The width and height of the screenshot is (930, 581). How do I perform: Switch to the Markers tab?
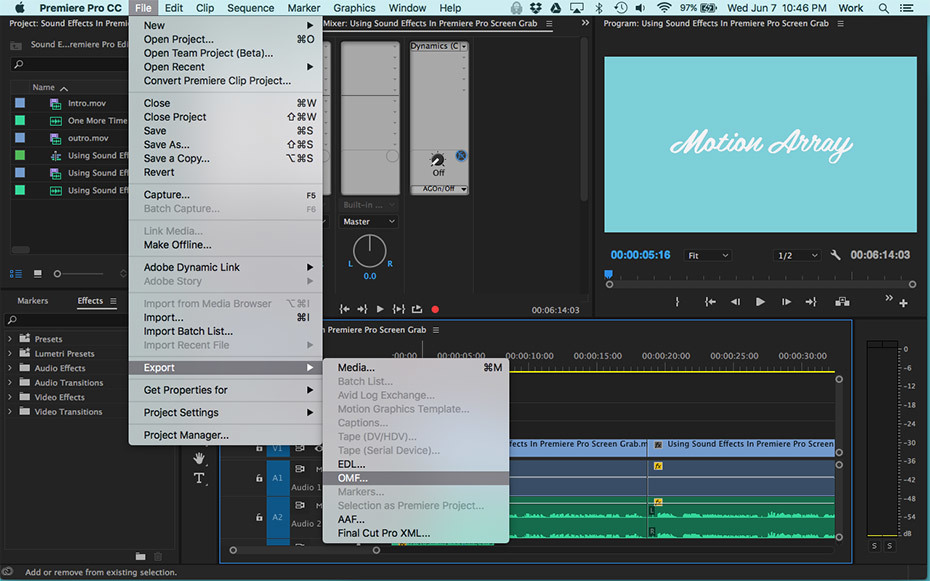point(32,301)
